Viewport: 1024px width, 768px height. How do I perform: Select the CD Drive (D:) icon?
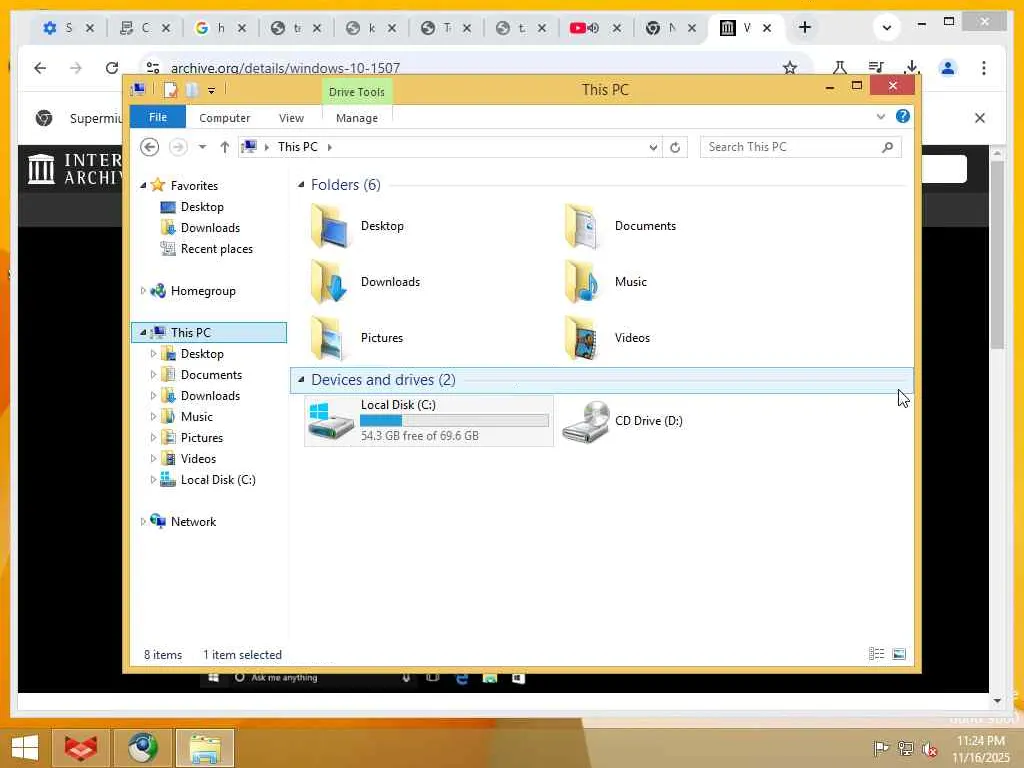pos(586,421)
